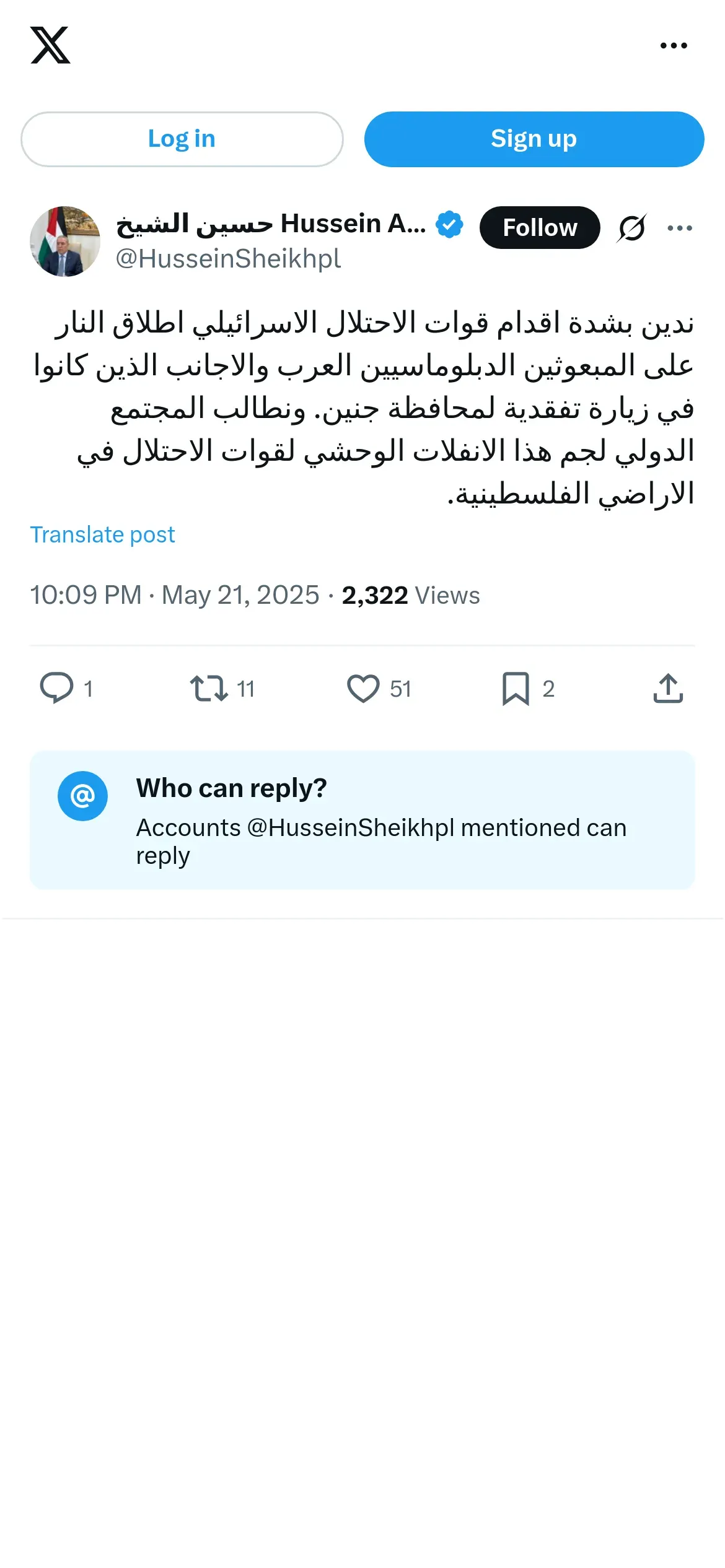725x1568 pixels.
Task: Open the post's three-dot more menu
Action: pos(680,228)
